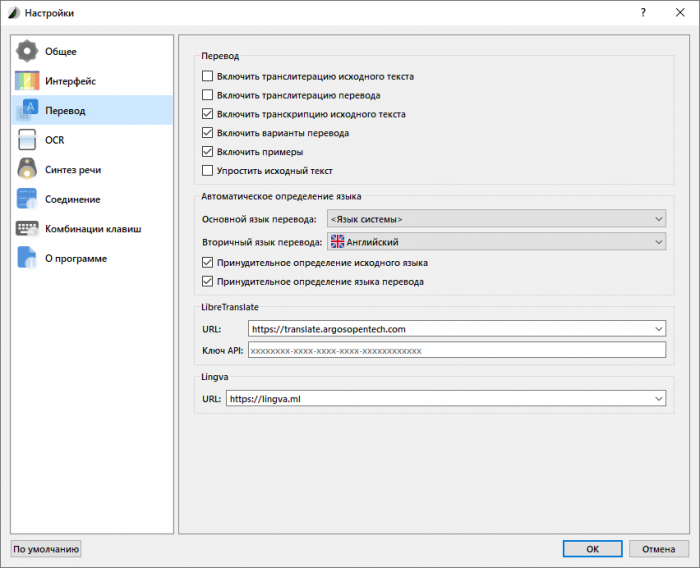Expand the Основной язык перевода dropdown
700x568 pixels.
coord(496,219)
